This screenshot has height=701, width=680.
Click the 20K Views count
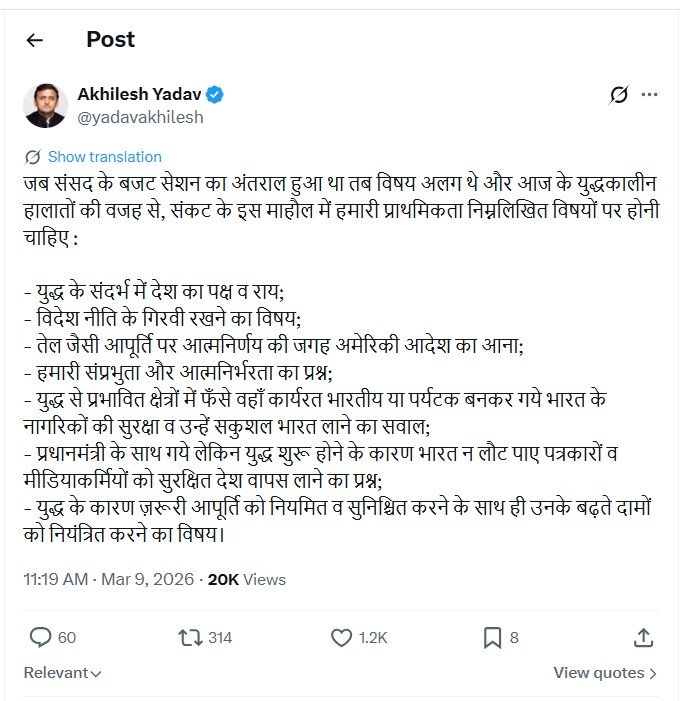(246, 579)
